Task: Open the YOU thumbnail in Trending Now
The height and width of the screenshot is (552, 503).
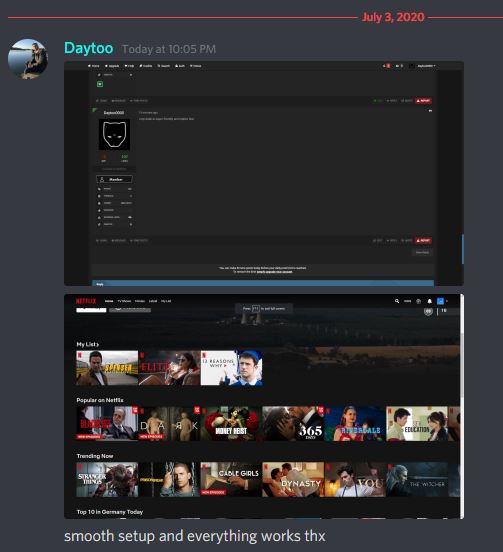Action: point(355,479)
